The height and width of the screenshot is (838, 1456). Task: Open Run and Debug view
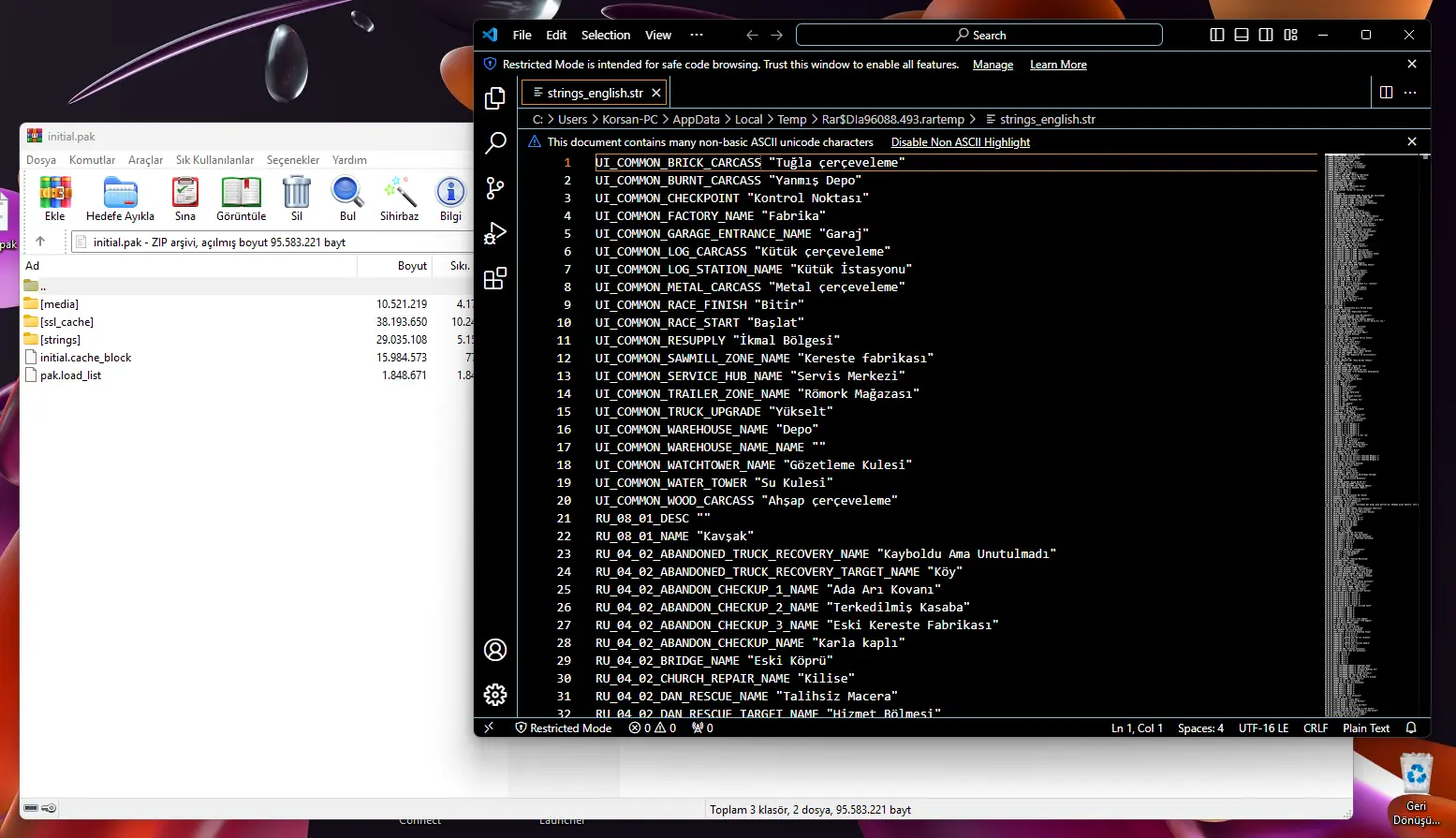point(495,233)
